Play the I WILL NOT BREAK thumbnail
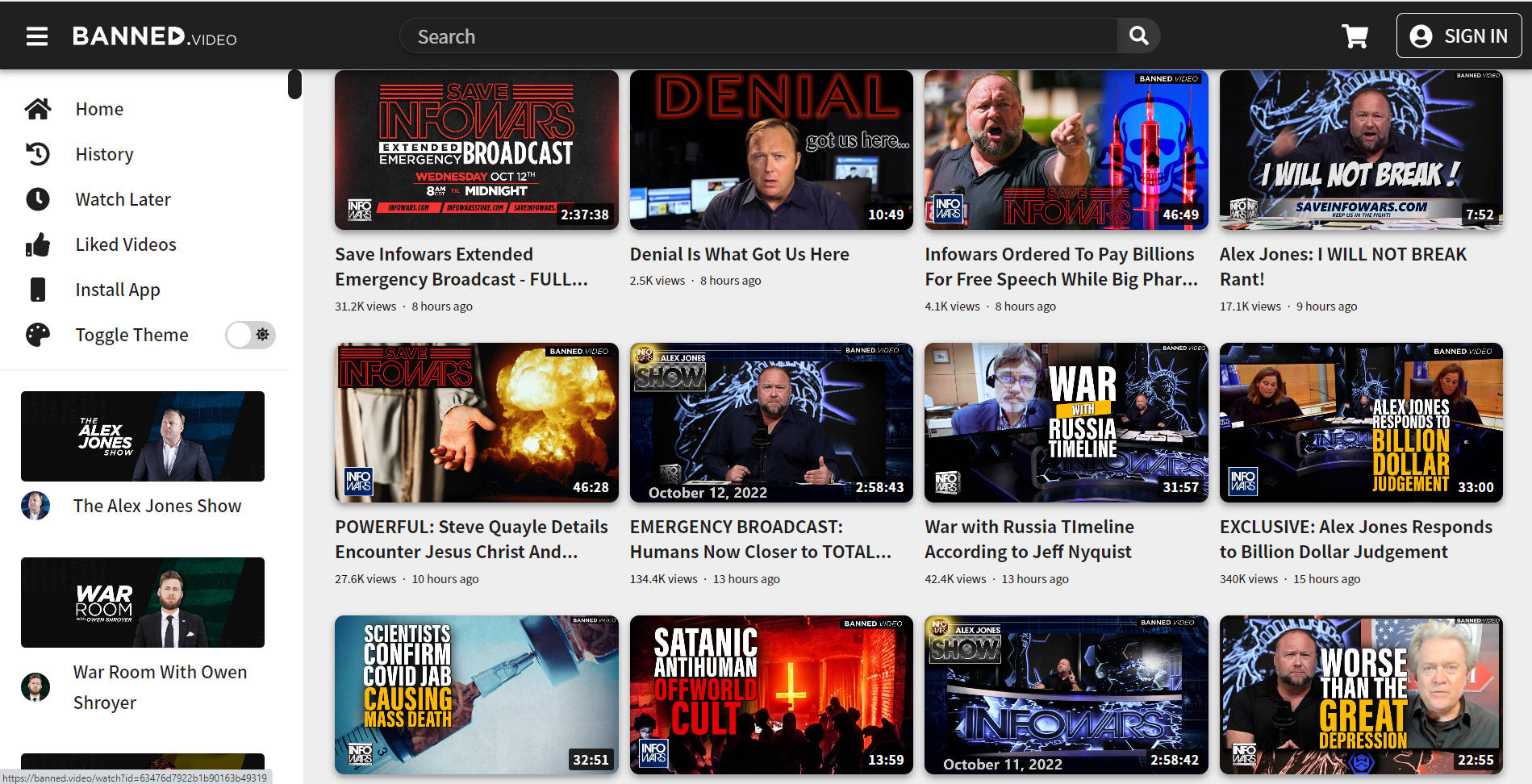 coord(1361,150)
